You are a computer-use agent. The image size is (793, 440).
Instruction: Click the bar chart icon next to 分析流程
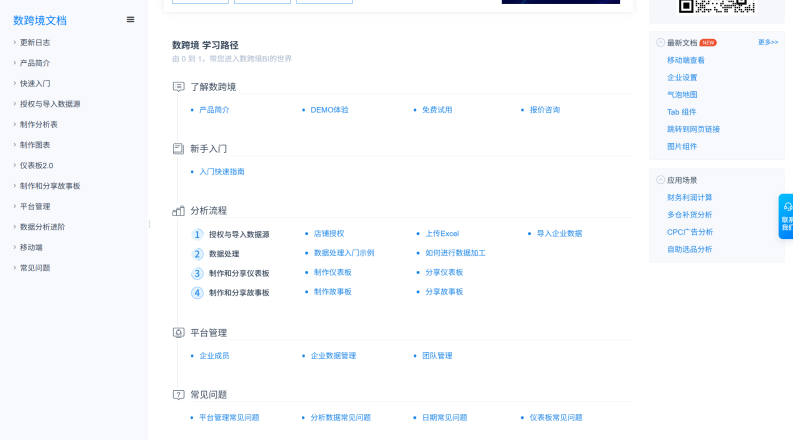178,211
